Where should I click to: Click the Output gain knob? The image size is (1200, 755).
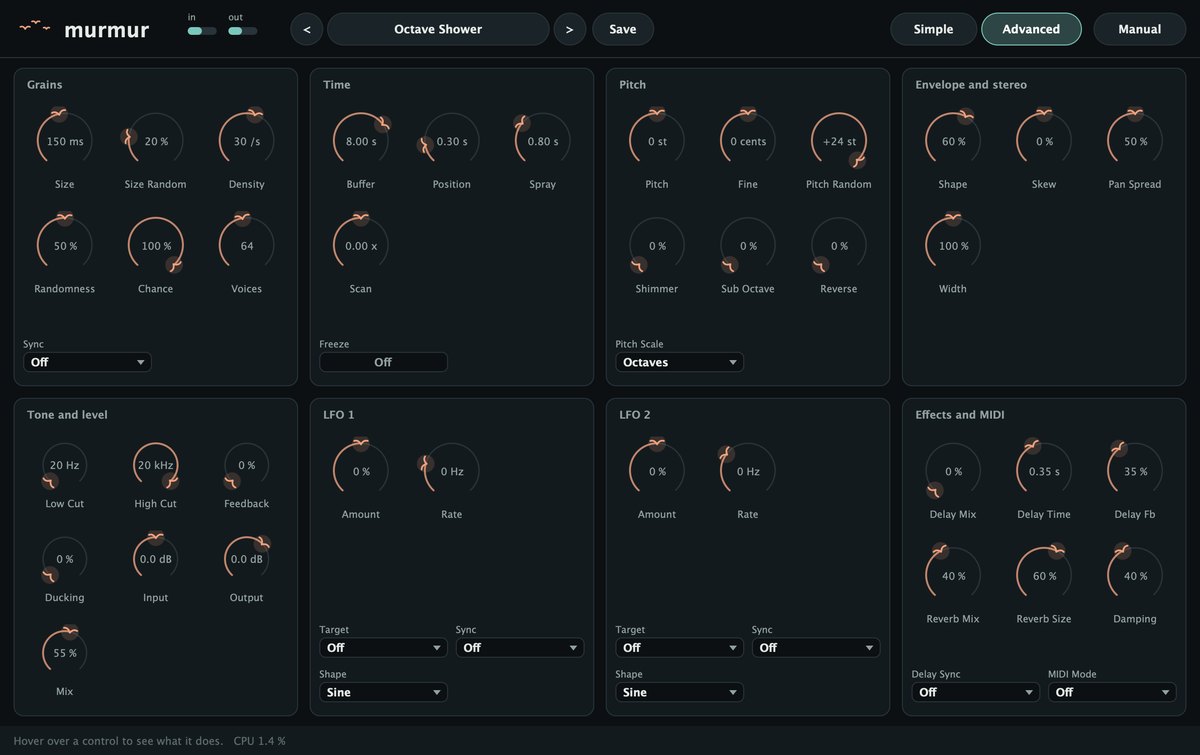[247, 559]
